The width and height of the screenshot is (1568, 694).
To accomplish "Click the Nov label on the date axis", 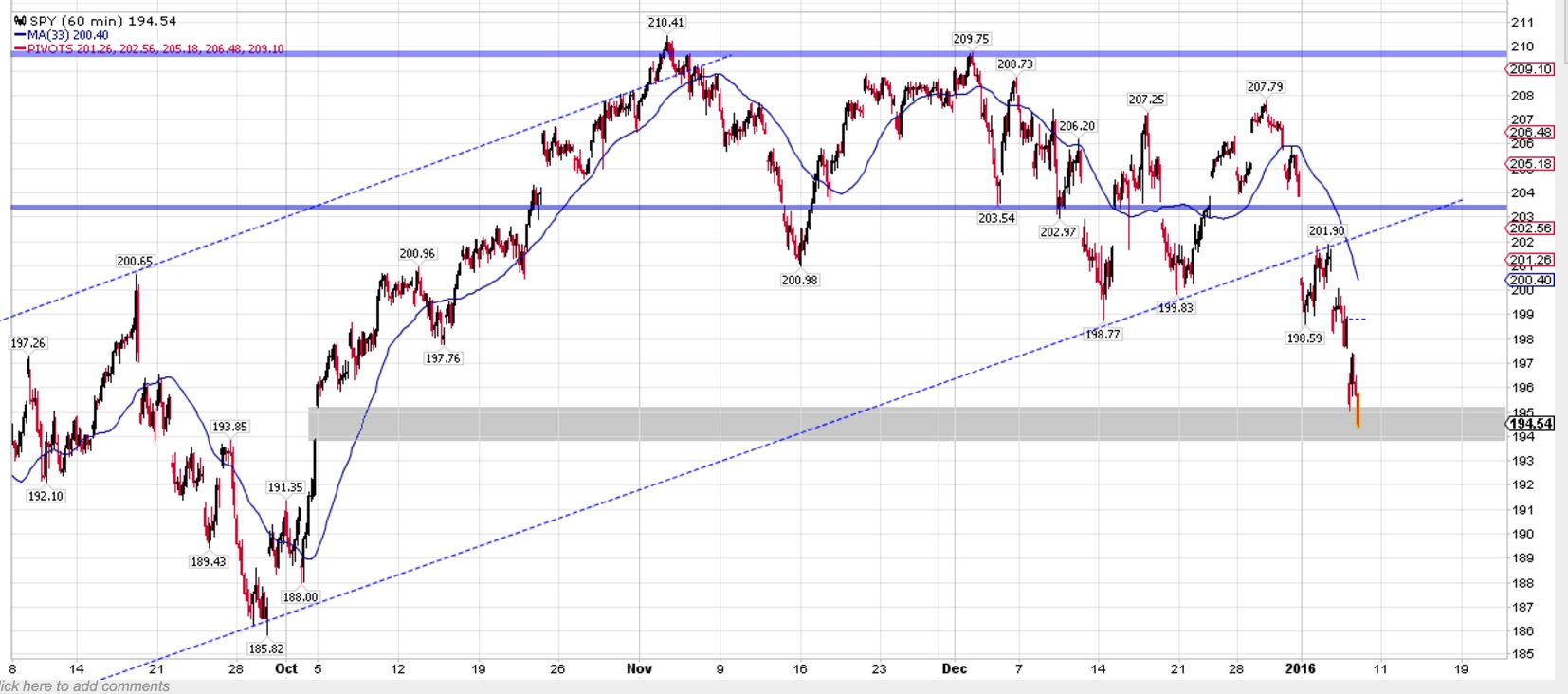I will pyautogui.click(x=640, y=668).
